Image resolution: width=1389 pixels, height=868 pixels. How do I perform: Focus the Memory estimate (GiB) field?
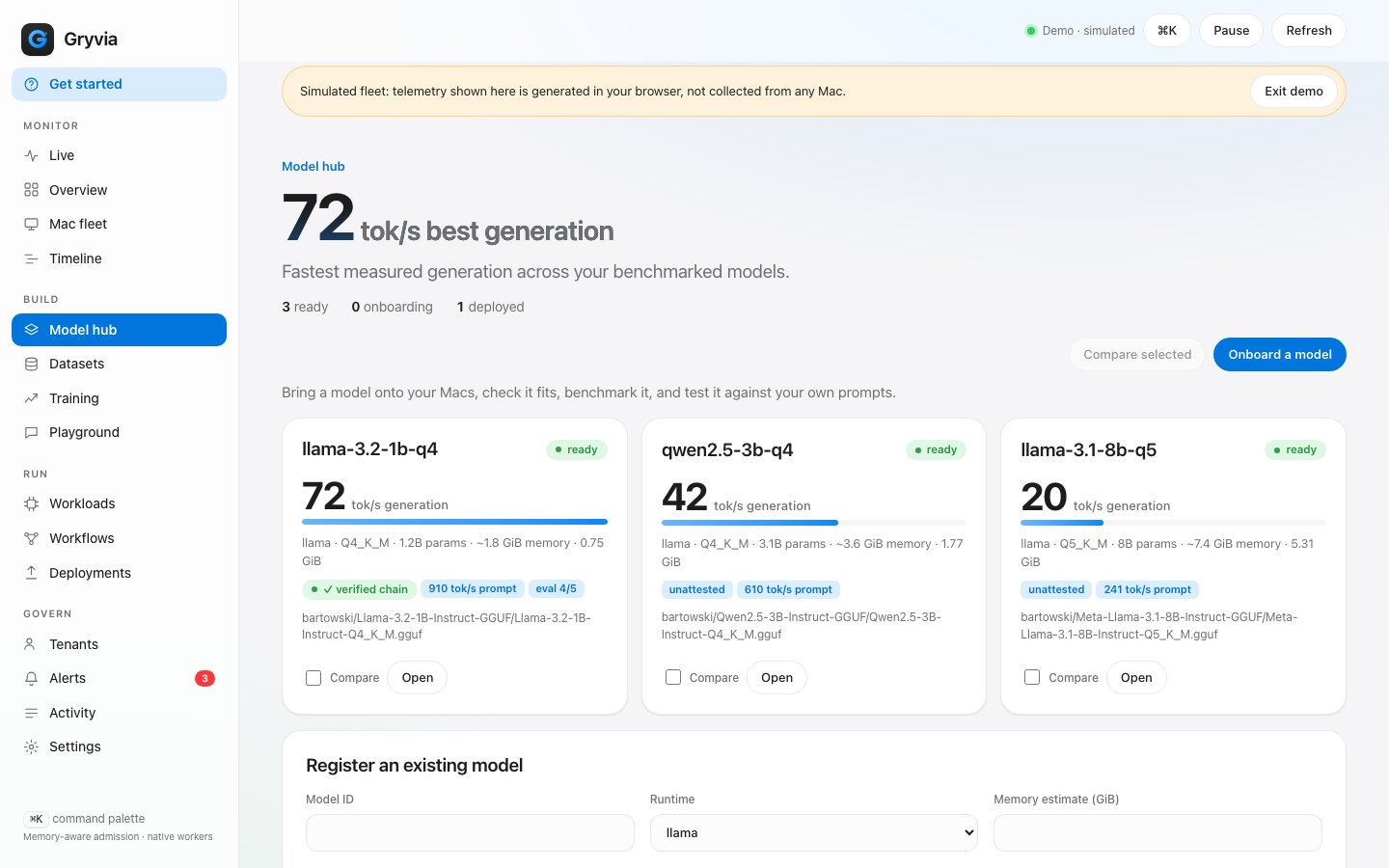pyautogui.click(x=1157, y=832)
